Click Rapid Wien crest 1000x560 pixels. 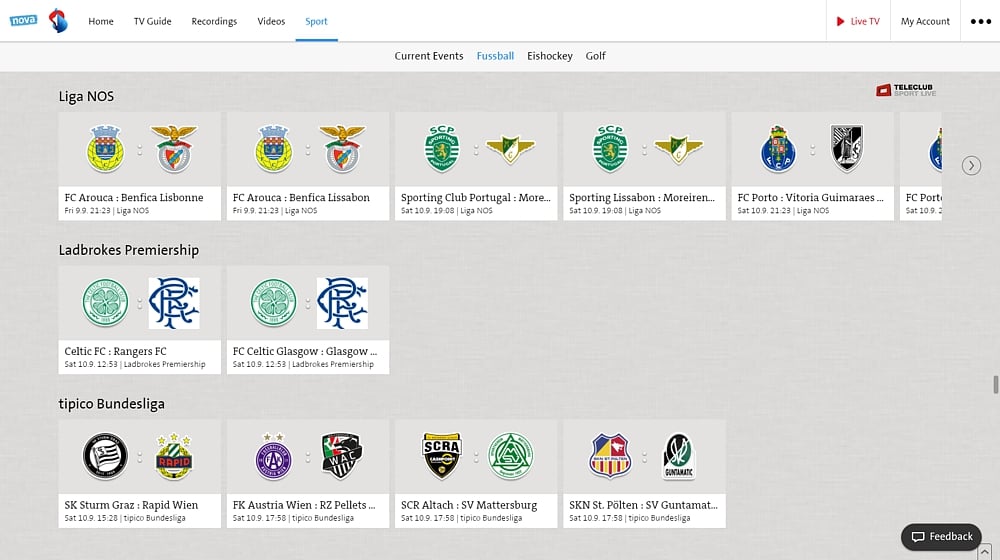174,457
